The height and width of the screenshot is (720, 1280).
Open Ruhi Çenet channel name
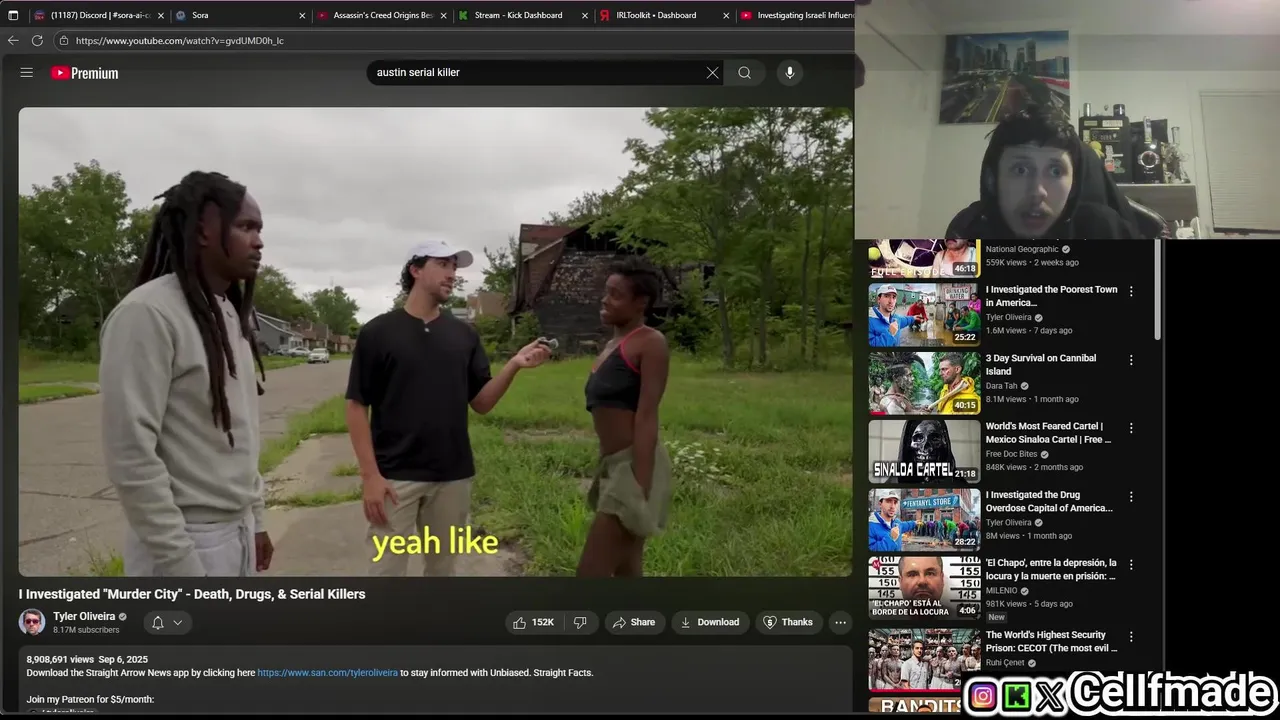point(1003,662)
